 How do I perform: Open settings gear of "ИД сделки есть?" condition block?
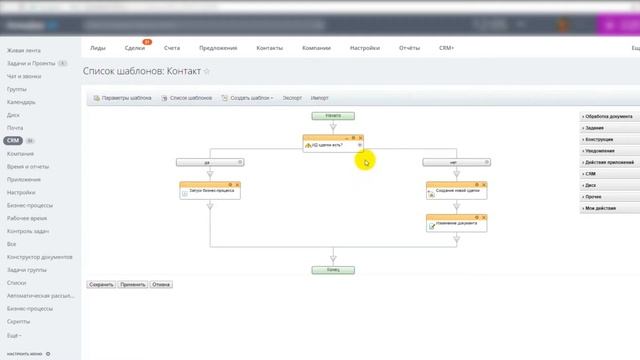coord(353,138)
